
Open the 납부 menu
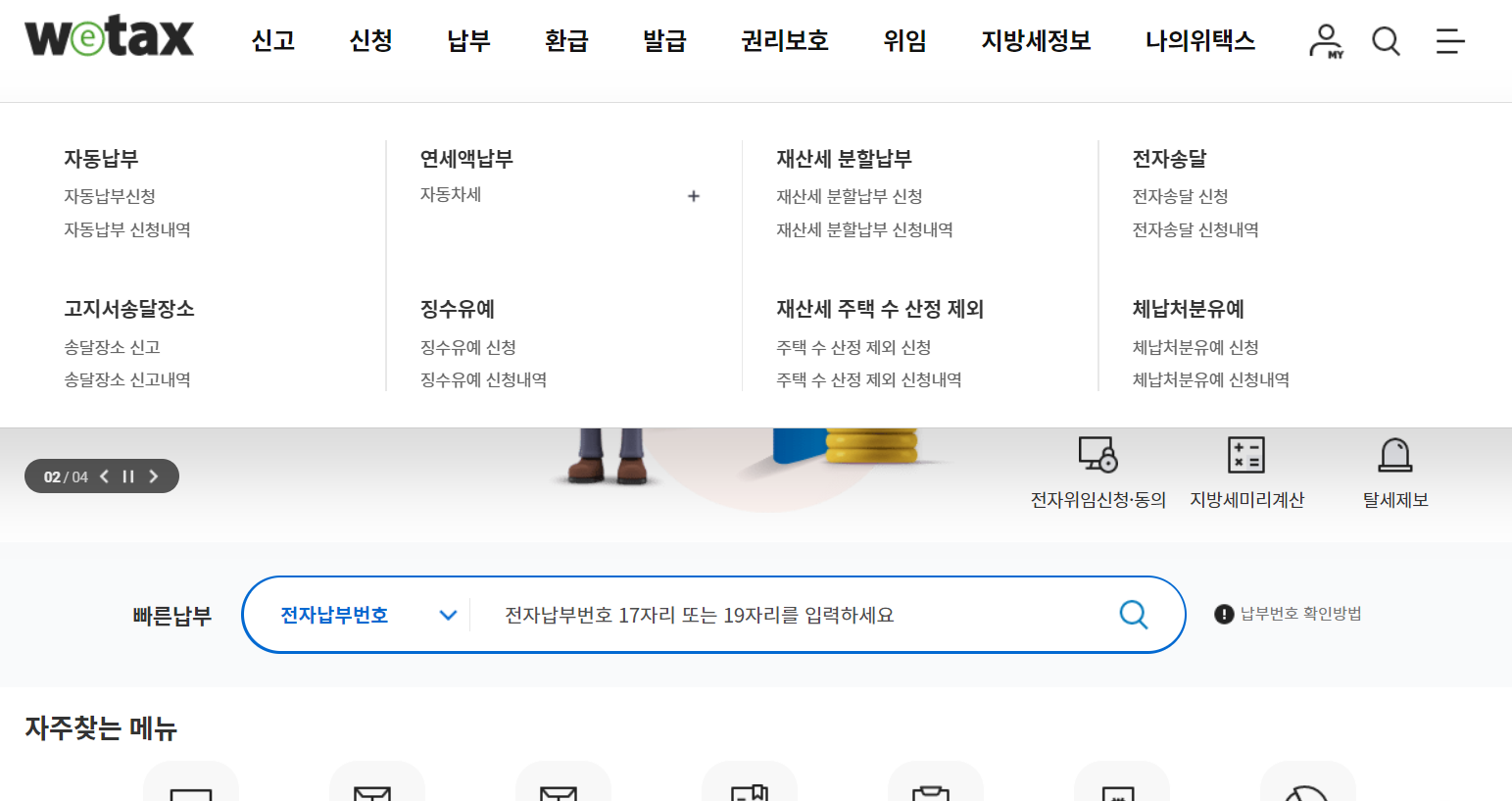tap(468, 40)
